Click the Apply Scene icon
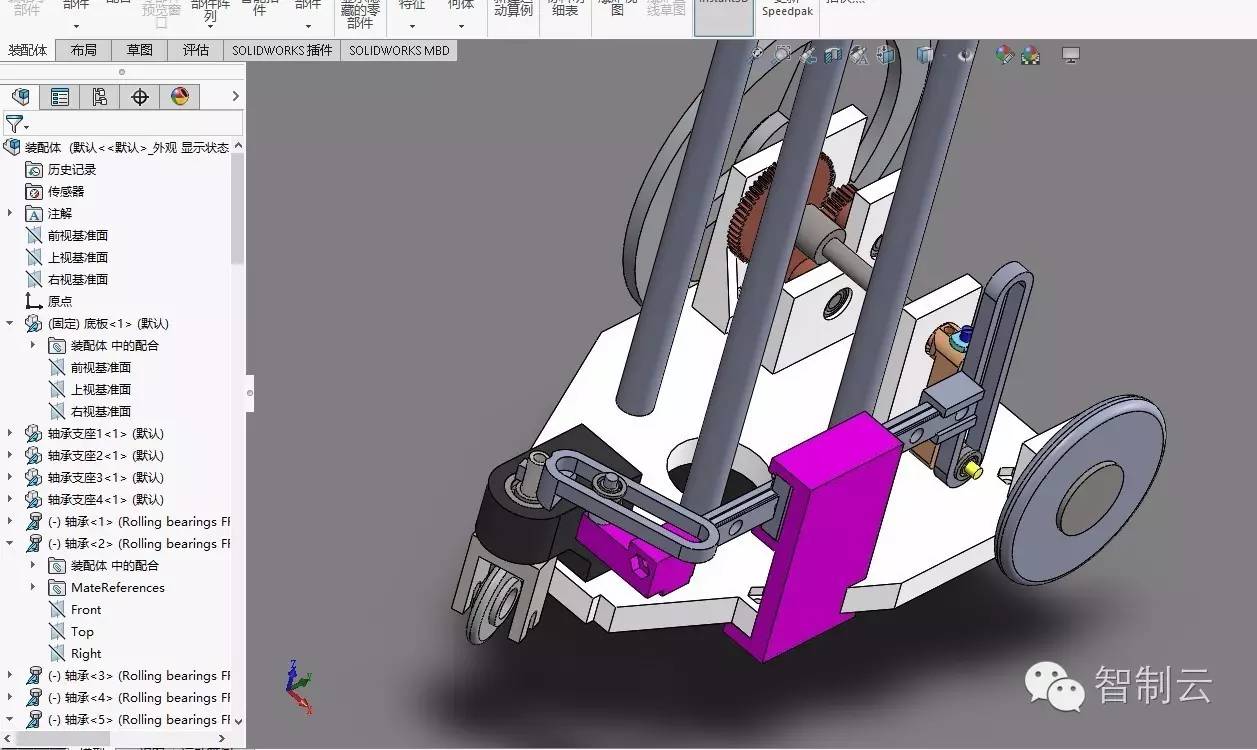 pos(1030,55)
